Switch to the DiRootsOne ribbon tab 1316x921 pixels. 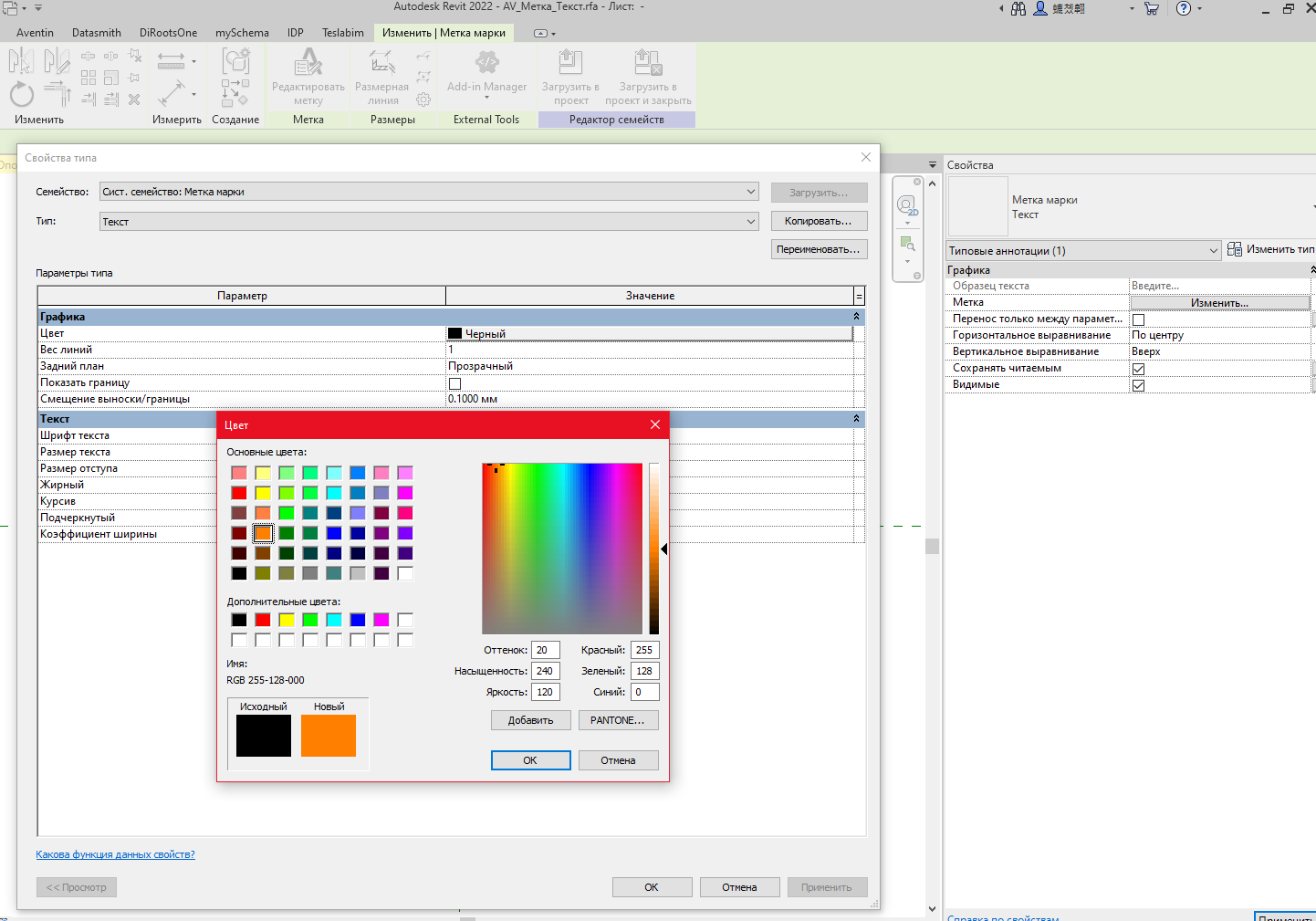click(x=168, y=33)
